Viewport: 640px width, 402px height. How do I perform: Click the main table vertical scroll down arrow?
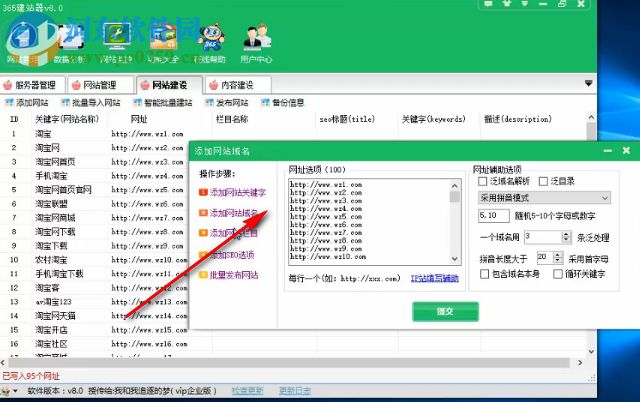point(591,351)
